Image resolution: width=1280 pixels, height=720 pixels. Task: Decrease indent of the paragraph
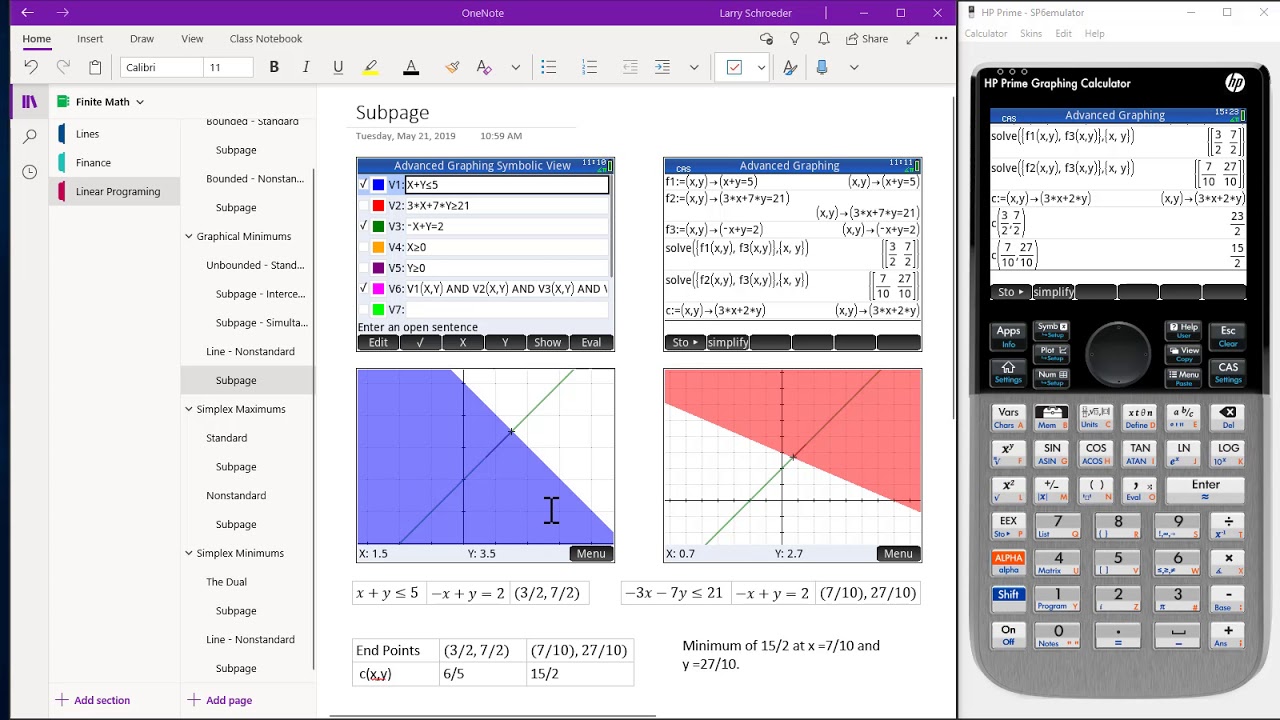tap(630, 67)
